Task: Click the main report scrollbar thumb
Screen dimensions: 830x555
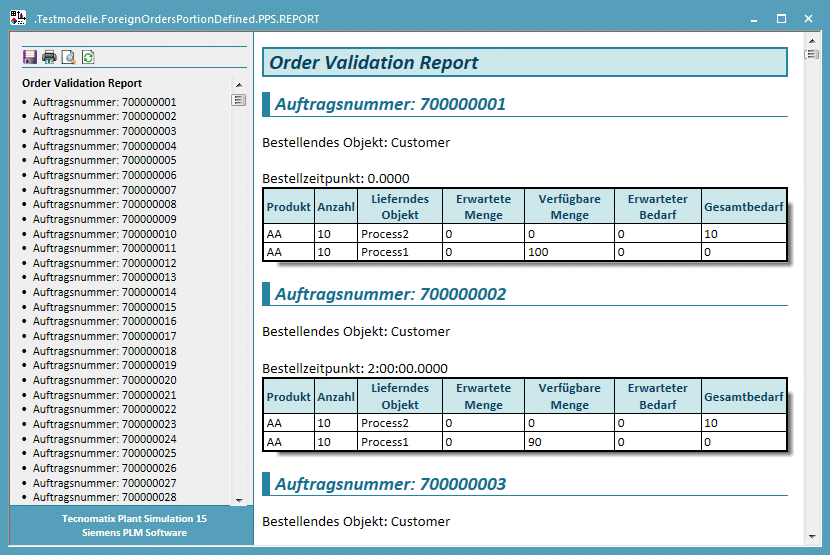Action: 811,55
